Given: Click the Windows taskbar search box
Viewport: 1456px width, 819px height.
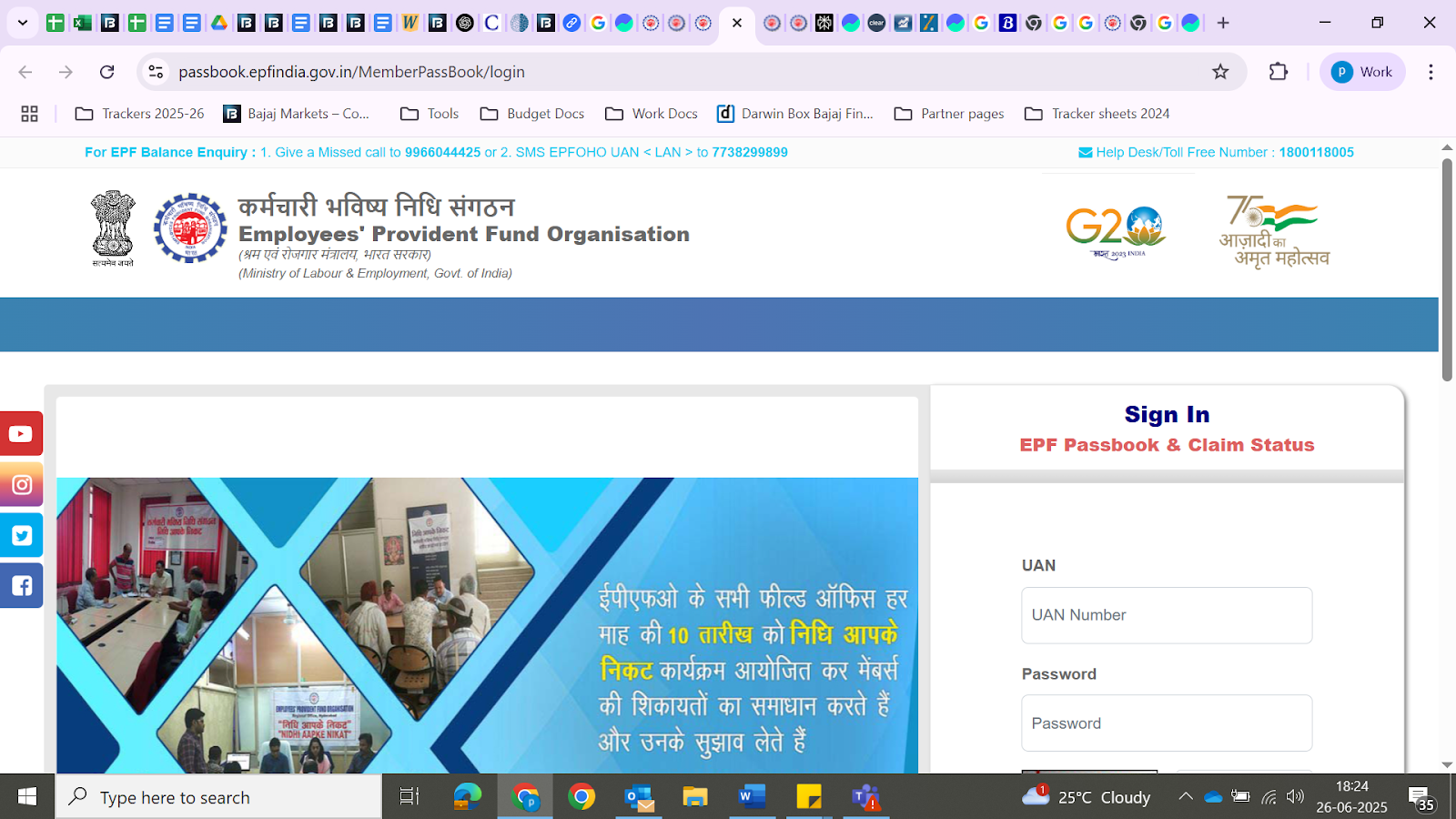Looking at the screenshot, I should [x=218, y=797].
